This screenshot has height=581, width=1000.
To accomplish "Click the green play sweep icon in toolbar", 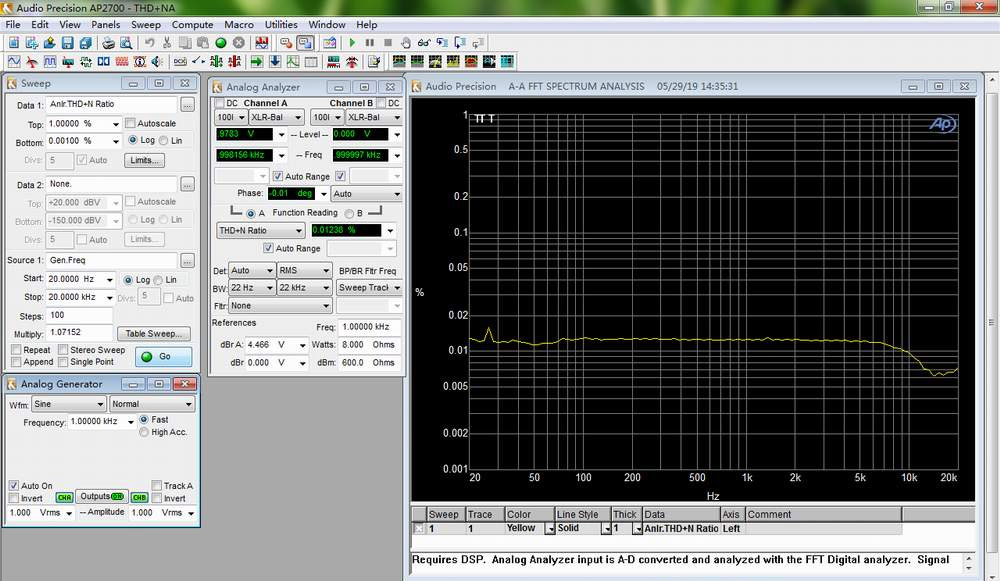I will click(x=352, y=43).
